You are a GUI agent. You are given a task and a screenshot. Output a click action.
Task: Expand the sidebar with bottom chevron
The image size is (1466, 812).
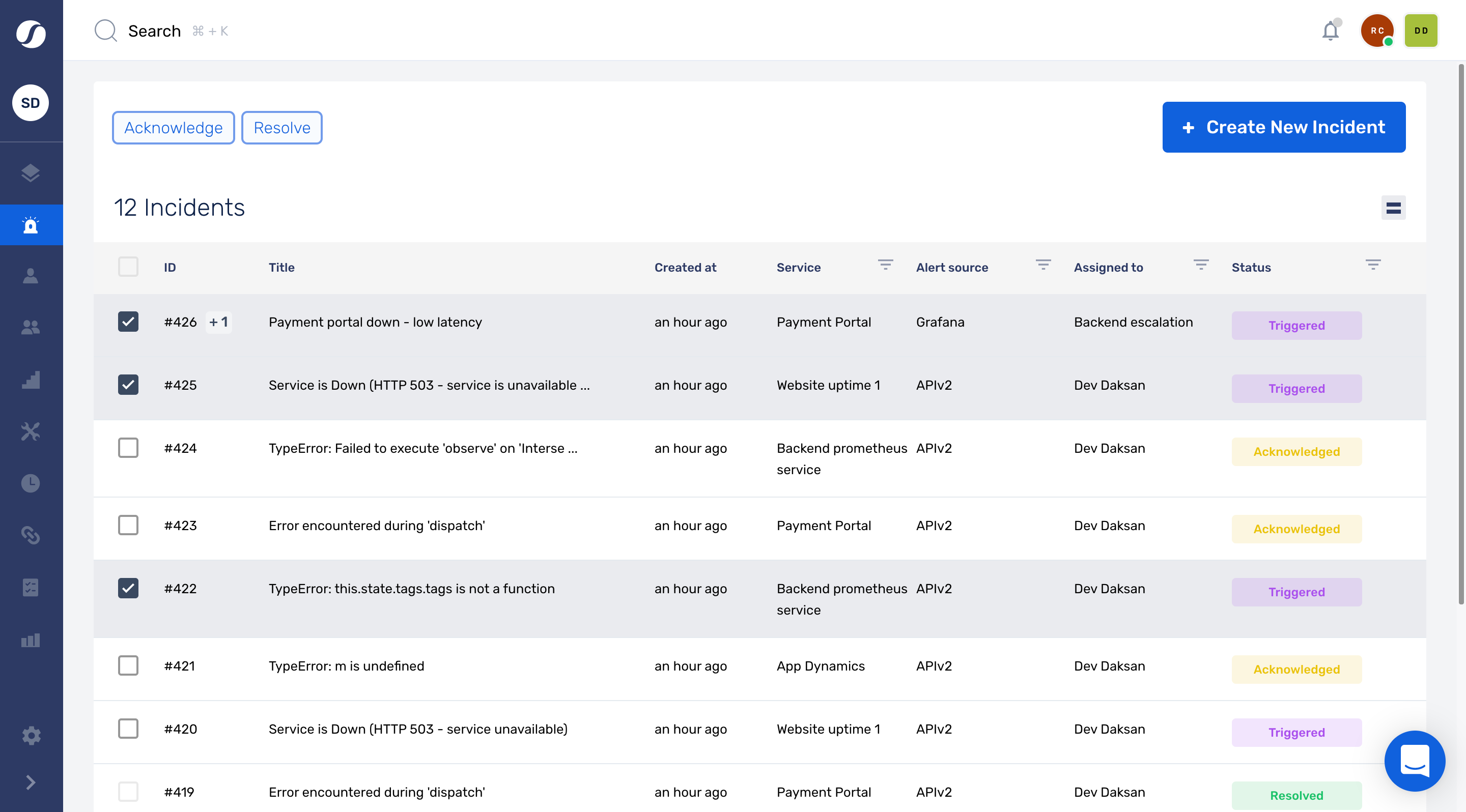(31, 783)
